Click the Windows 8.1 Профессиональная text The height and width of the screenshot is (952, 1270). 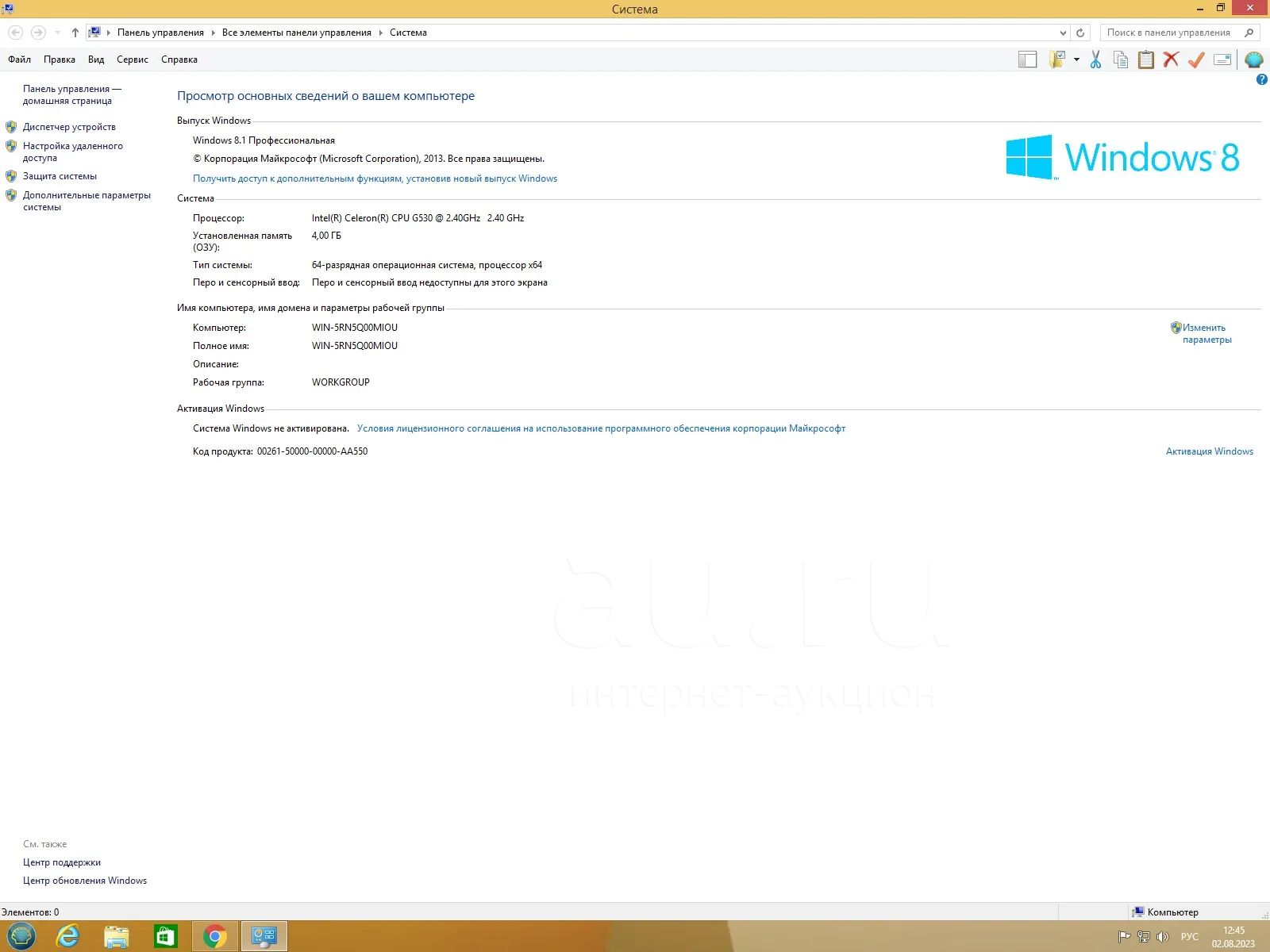pyautogui.click(x=264, y=140)
